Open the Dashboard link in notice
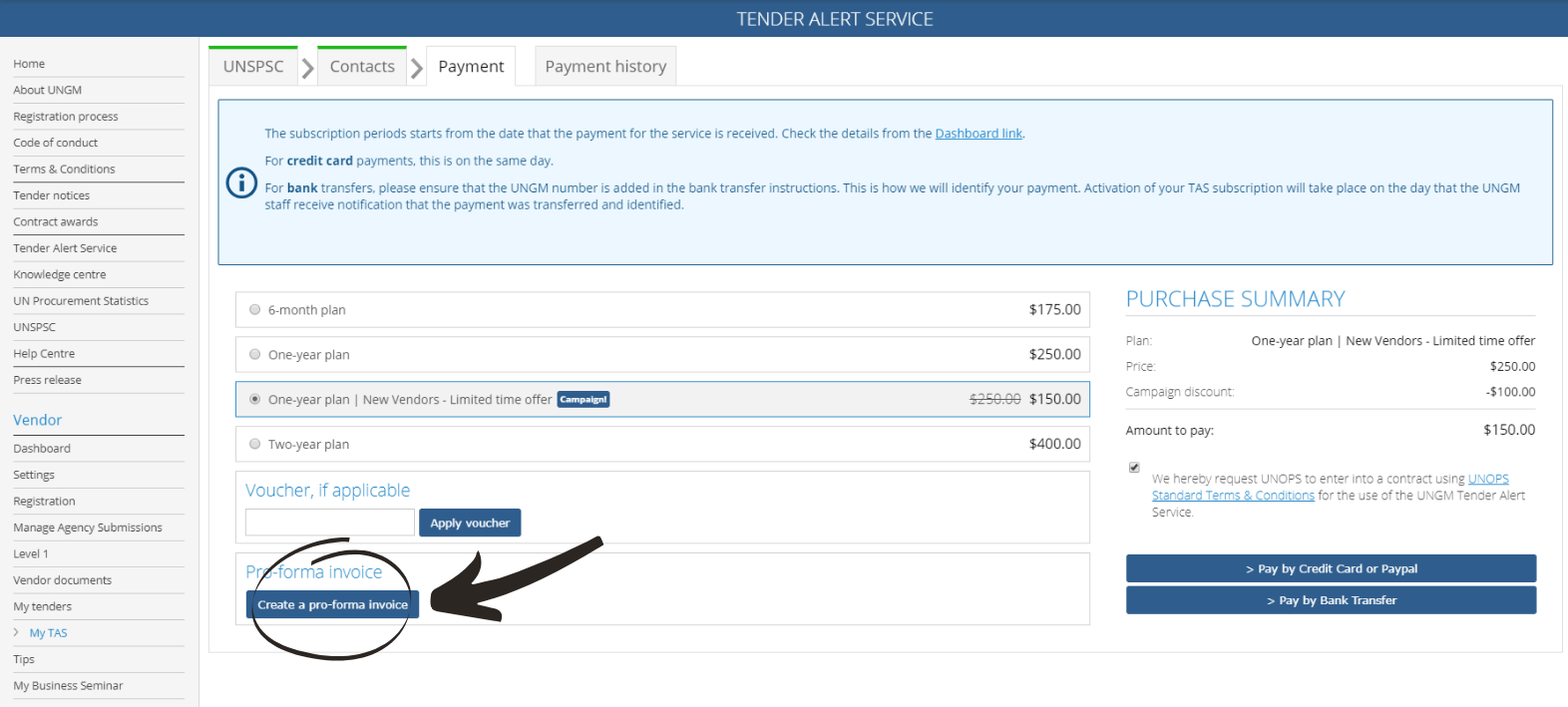This screenshot has width=1568, height=707. [979, 134]
